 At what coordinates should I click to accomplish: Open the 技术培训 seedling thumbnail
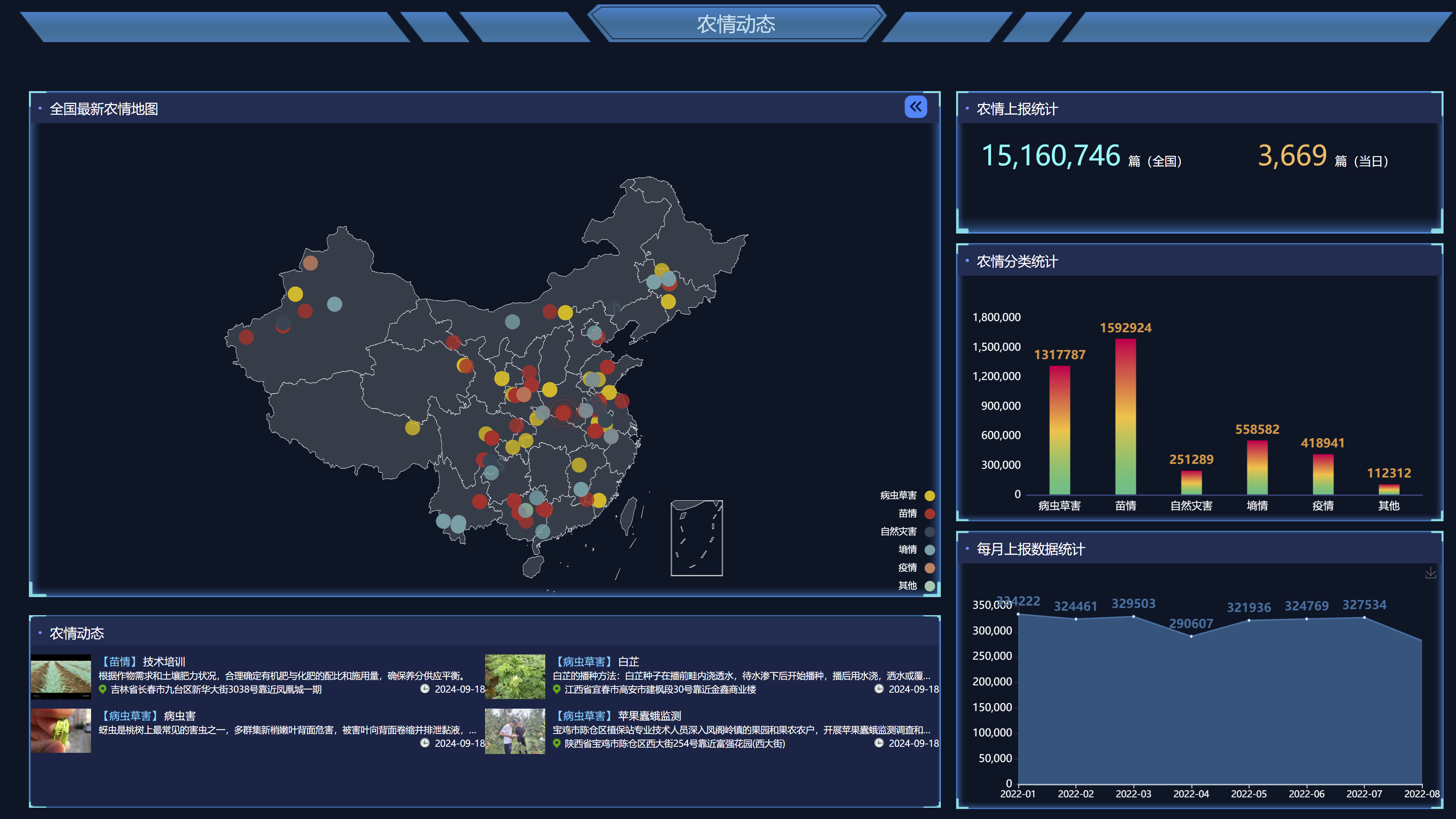tap(61, 676)
